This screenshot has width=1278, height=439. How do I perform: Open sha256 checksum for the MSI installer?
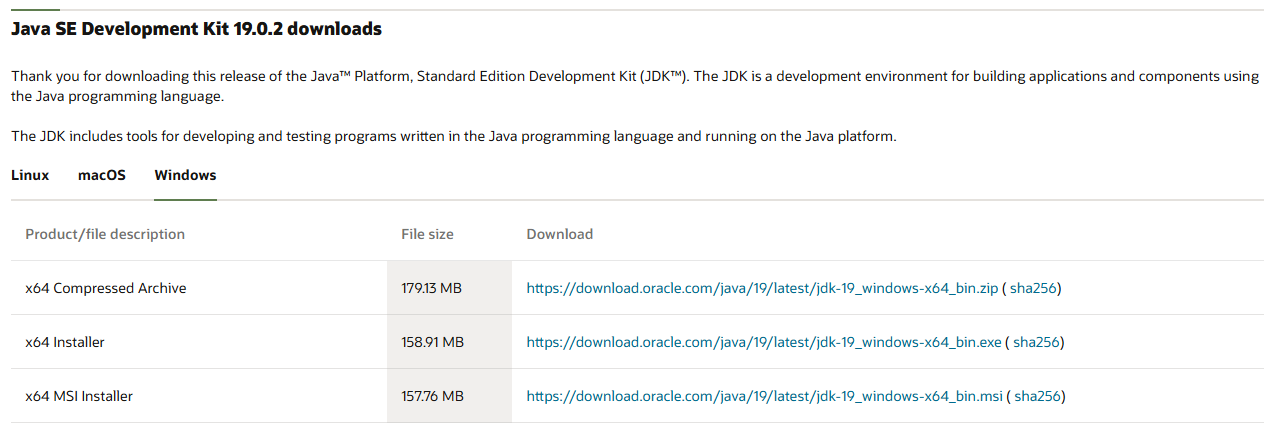(1037, 396)
